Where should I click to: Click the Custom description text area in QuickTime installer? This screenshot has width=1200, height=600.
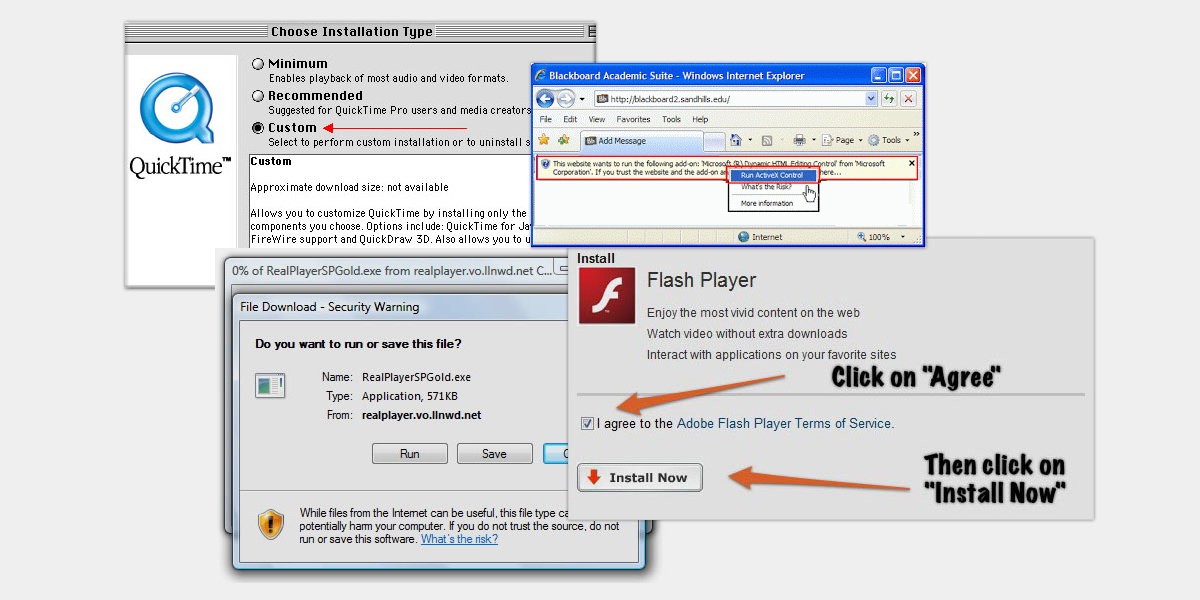[390, 201]
